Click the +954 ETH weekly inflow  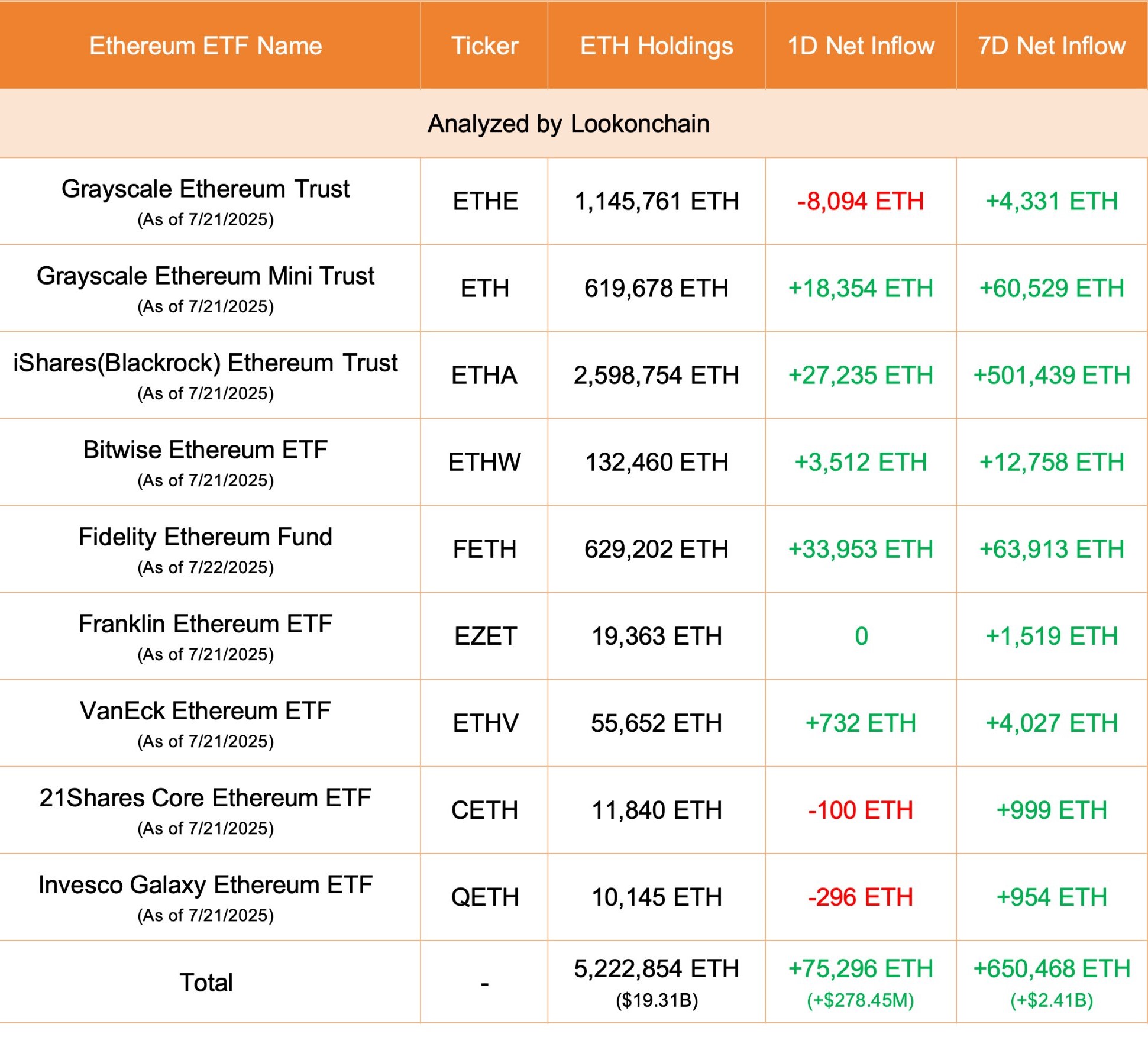pos(1052,898)
